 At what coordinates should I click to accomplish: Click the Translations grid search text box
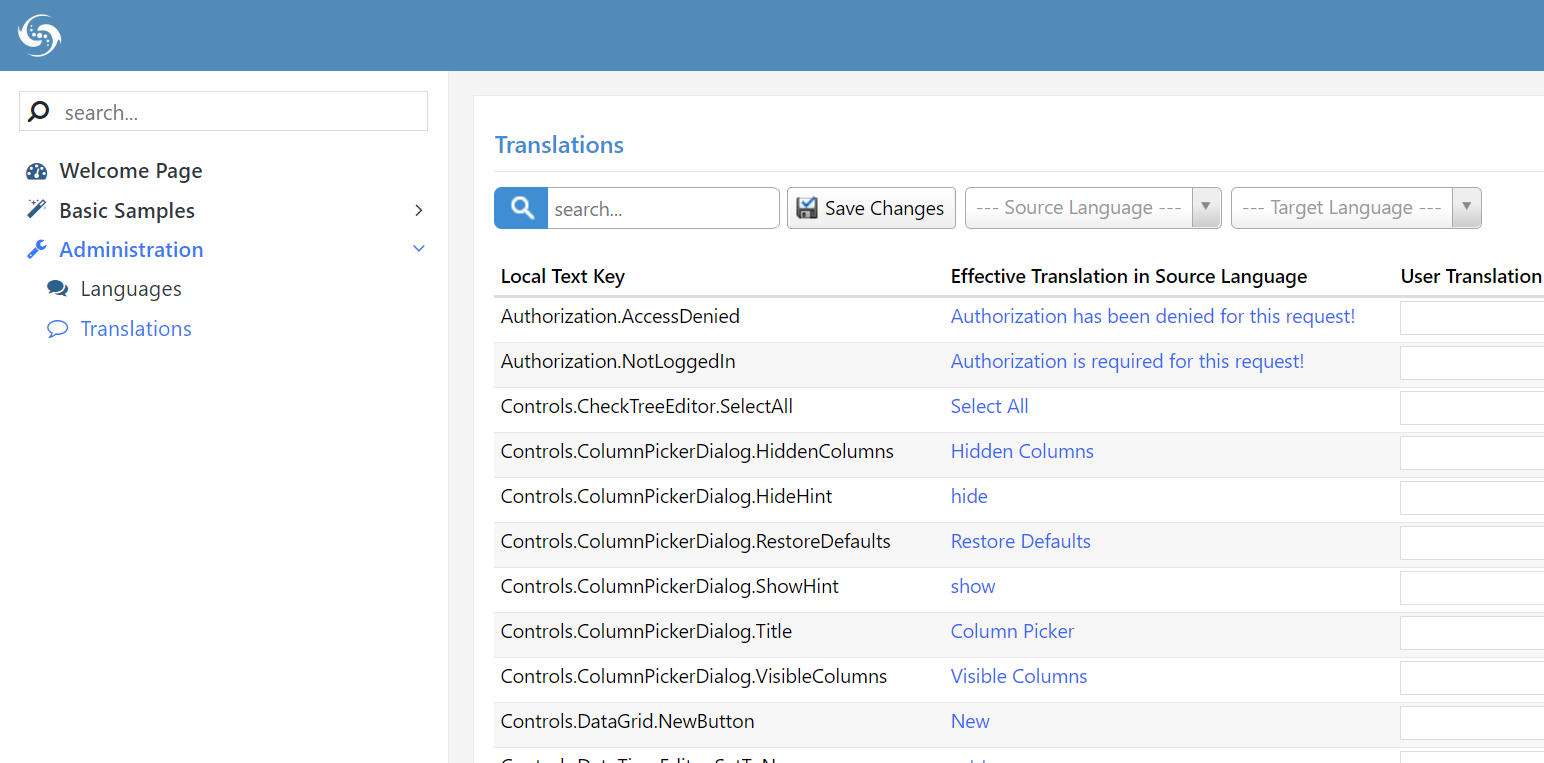(x=662, y=208)
